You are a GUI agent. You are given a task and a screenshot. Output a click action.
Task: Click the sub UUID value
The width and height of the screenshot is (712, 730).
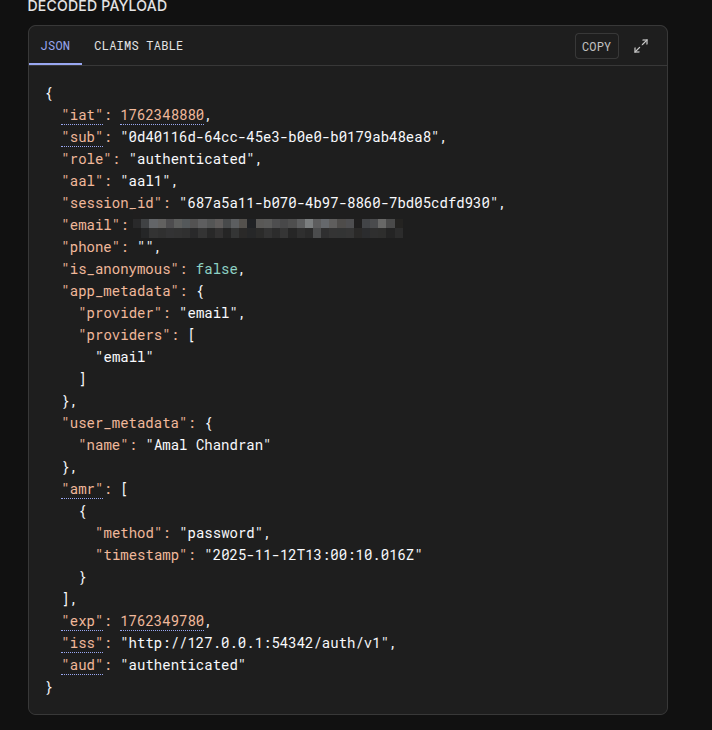(281, 137)
